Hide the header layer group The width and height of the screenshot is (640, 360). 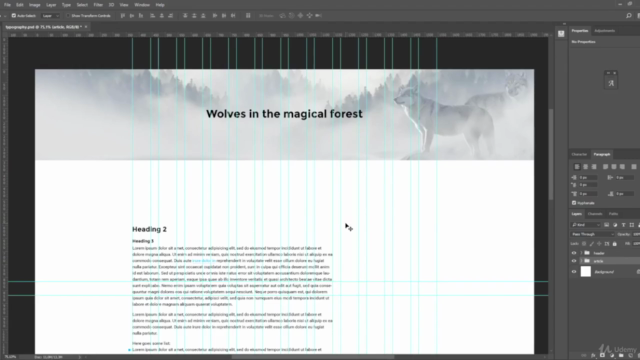[x=574, y=253]
